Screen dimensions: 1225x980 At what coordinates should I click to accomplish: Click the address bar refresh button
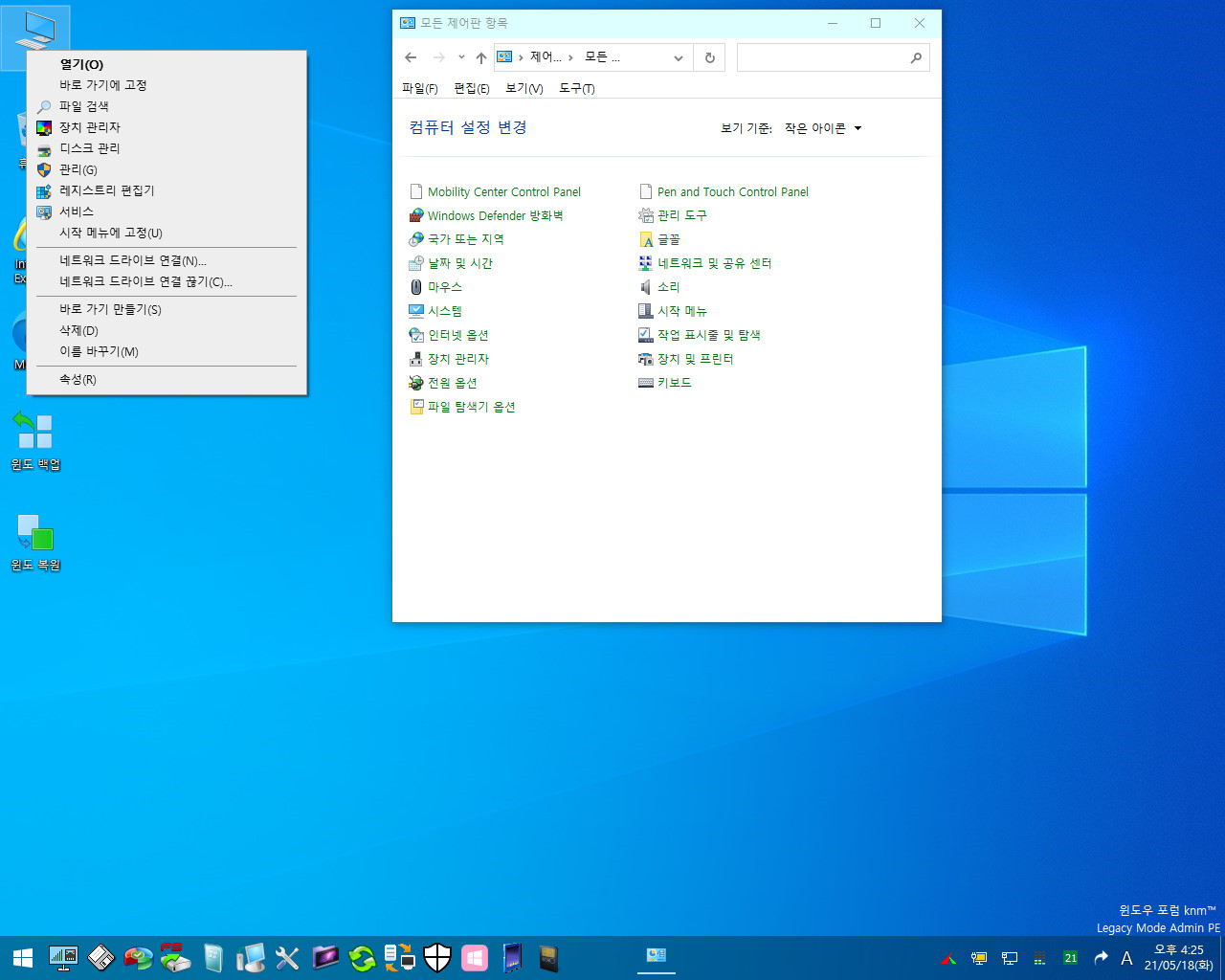click(x=709, y=58)
